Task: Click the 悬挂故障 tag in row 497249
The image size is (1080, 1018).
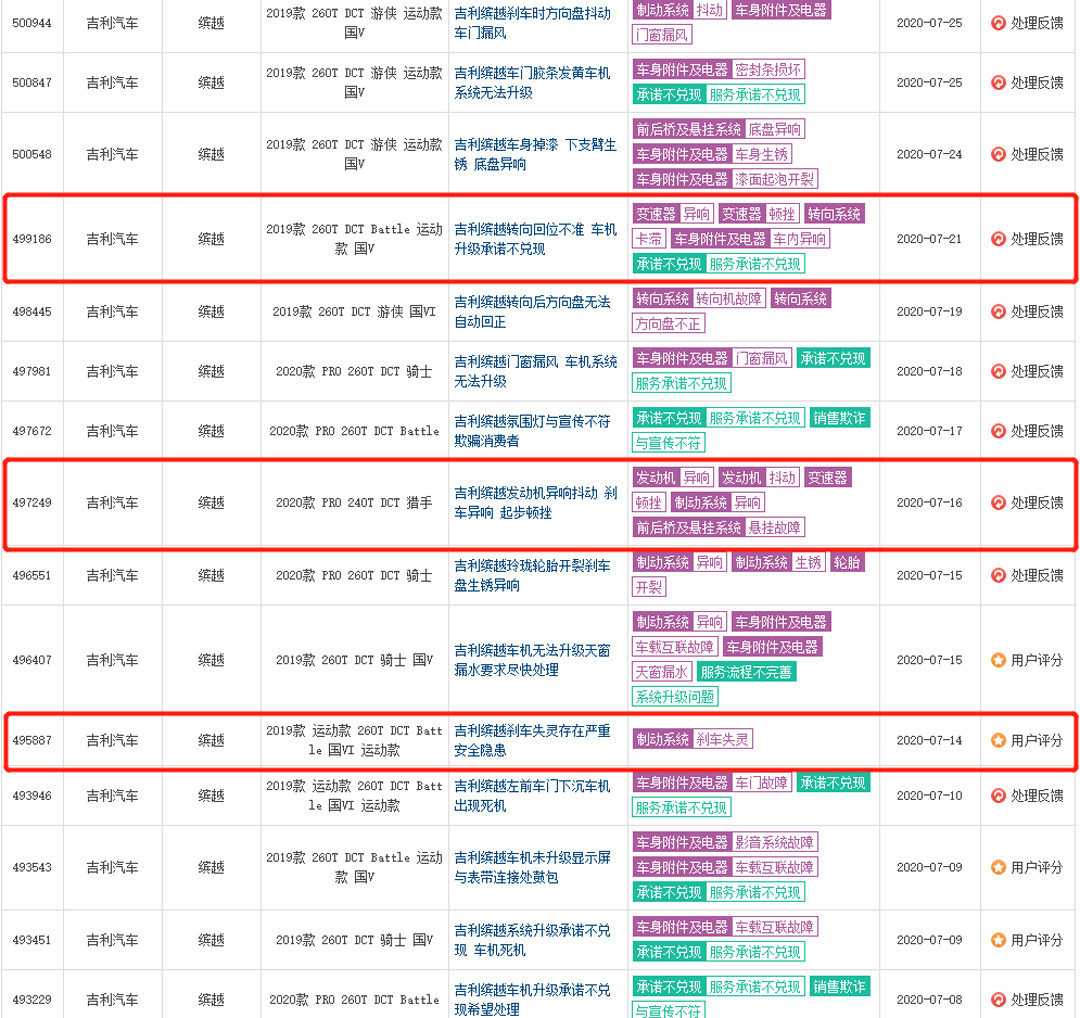Action: pyautogui.click(x=775, y=527)
